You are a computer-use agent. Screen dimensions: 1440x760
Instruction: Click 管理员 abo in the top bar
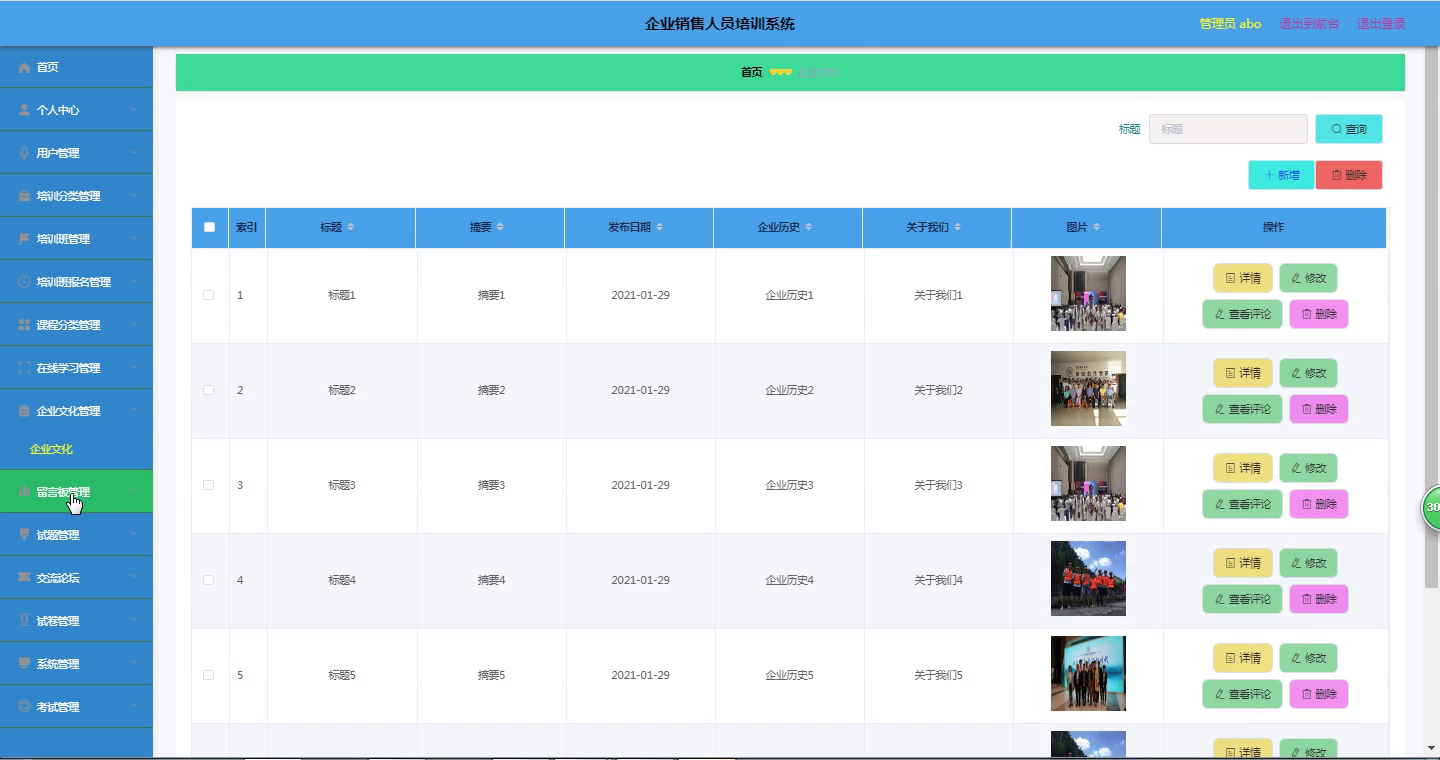click(x=1230, y=24)
